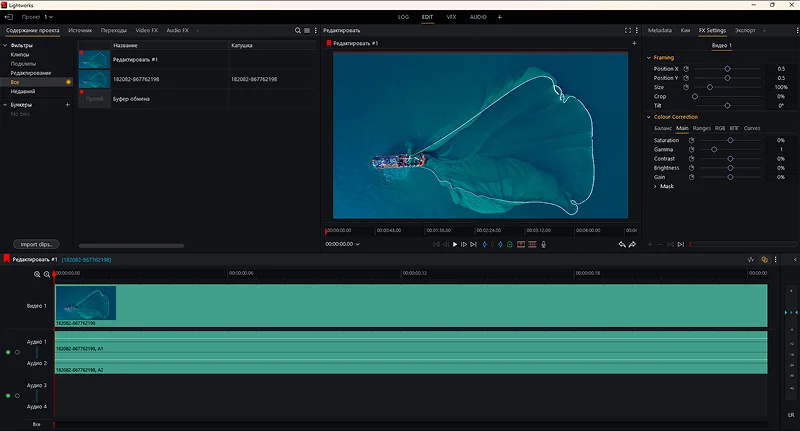Click the fullscreen icon of the viewer
Screen dimensions: 800x431
pyautogui.click(x=628, y=31)
